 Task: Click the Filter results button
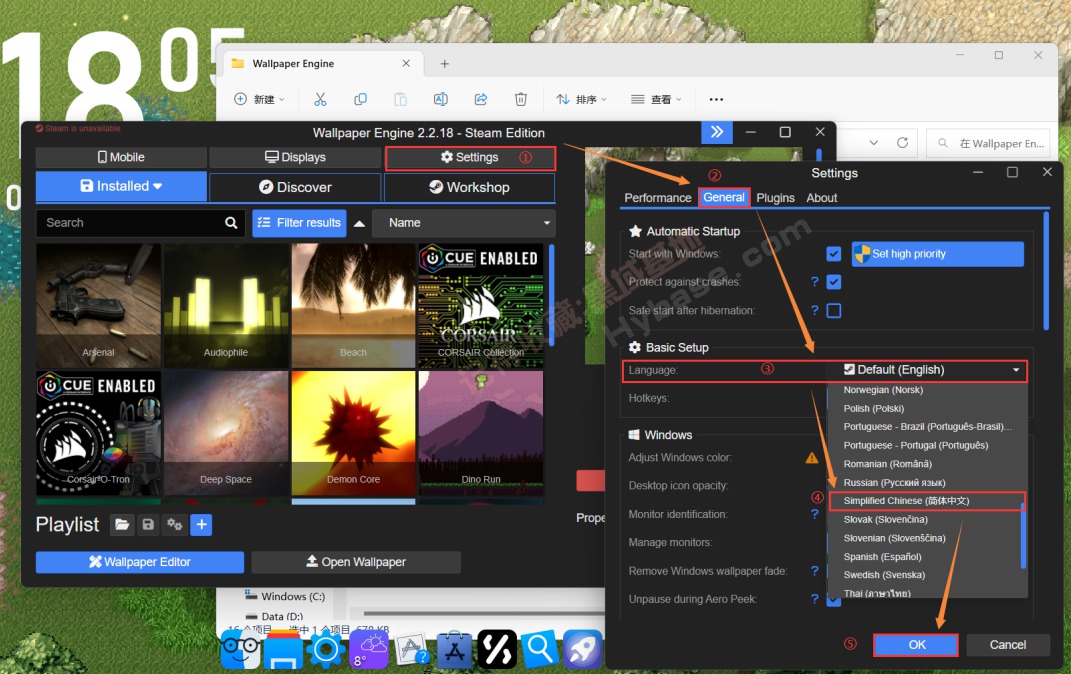[x=299, y=223]
